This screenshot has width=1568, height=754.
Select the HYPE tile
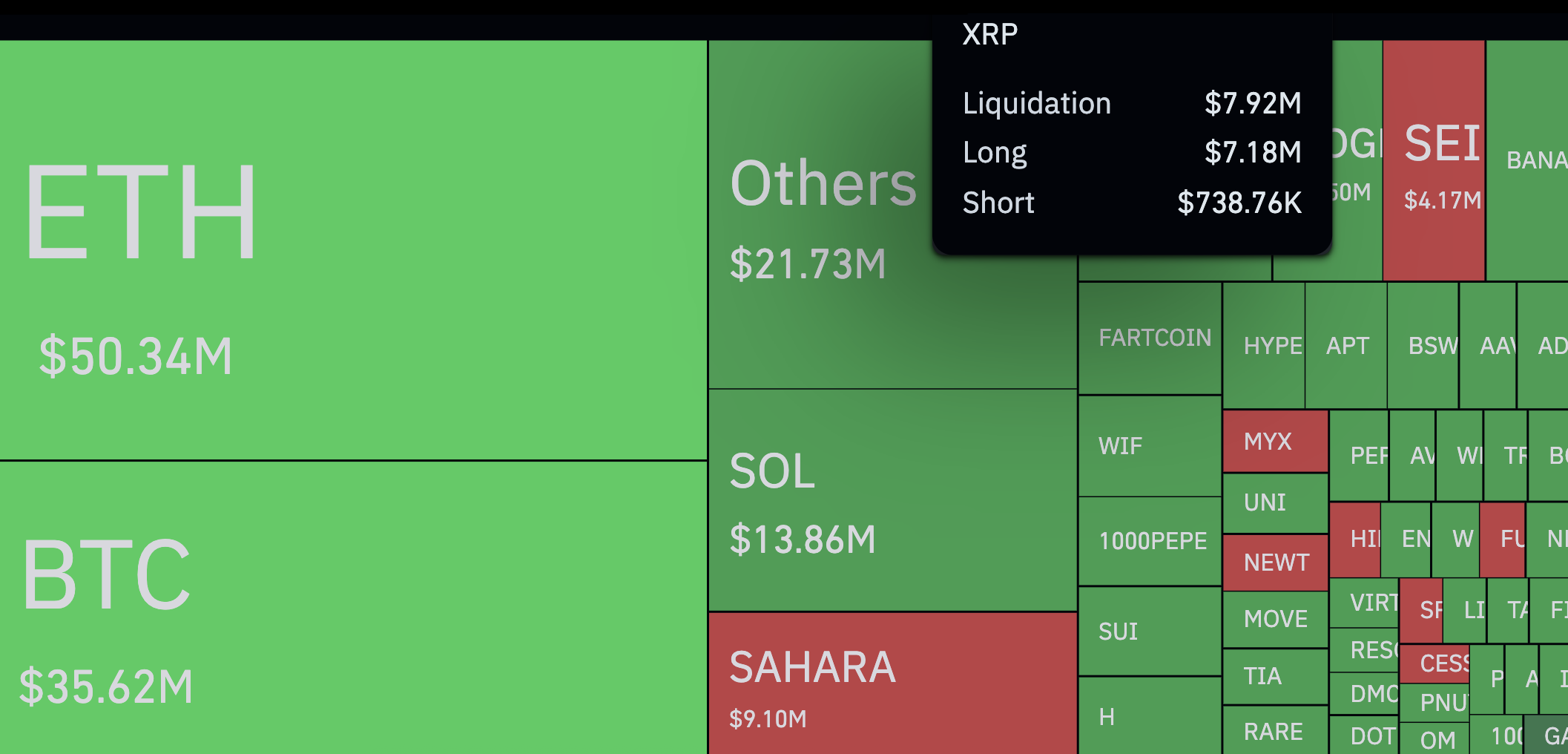click(1264, 346)
